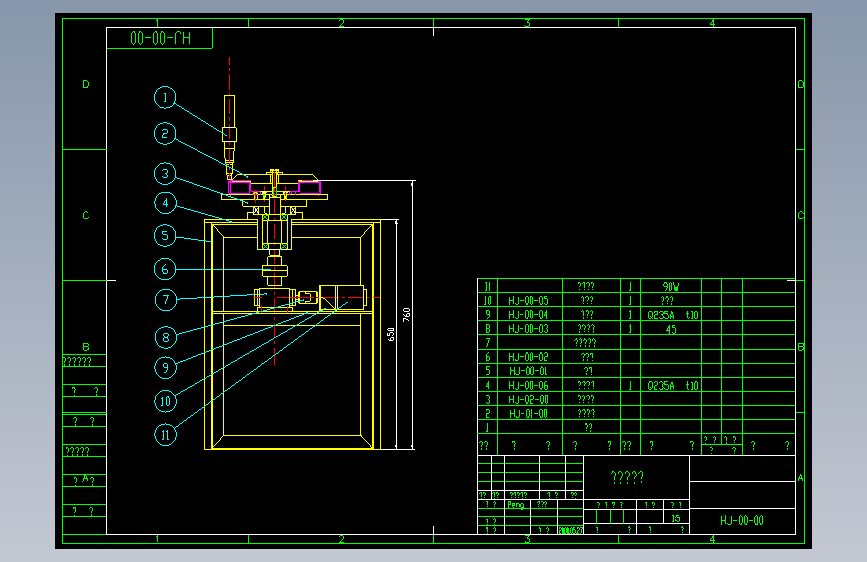The height and width of the screenshot is (562, 867).
Task: Click Q235A t10 material in HJ-00-04 row
Action: (x=672, y=315)
